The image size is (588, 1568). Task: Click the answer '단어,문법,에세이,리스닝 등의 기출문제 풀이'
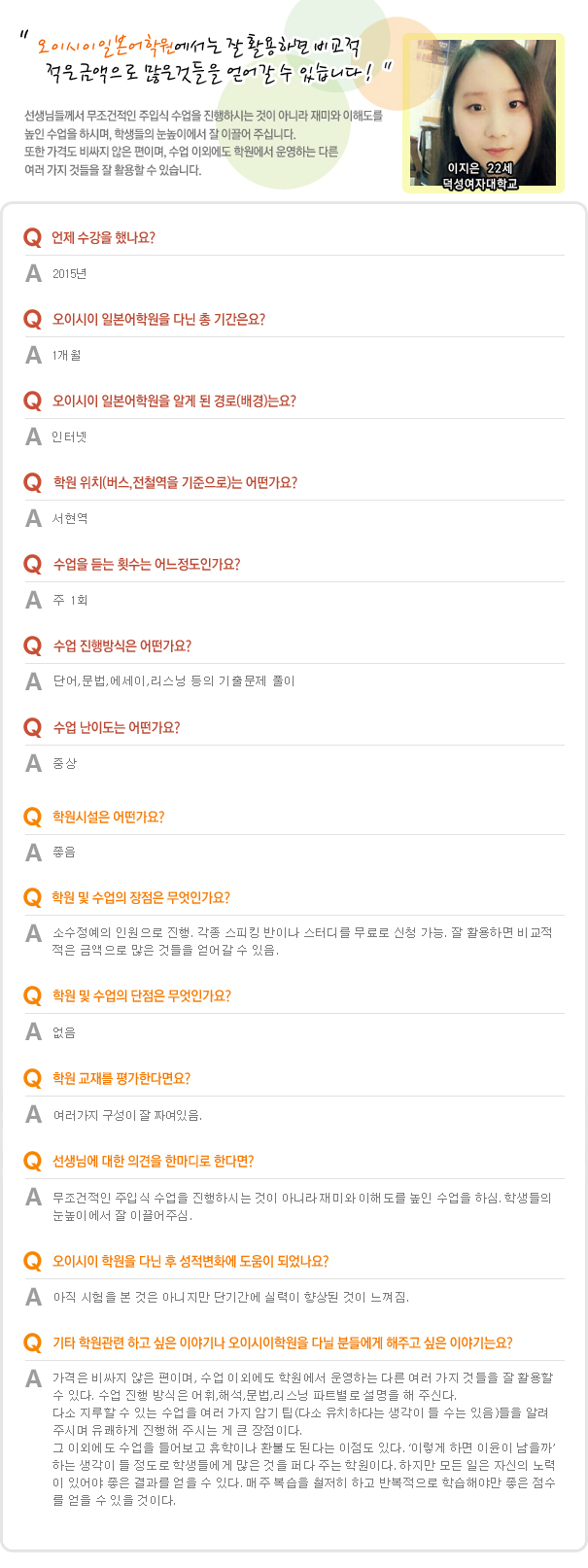coord(174,681)
